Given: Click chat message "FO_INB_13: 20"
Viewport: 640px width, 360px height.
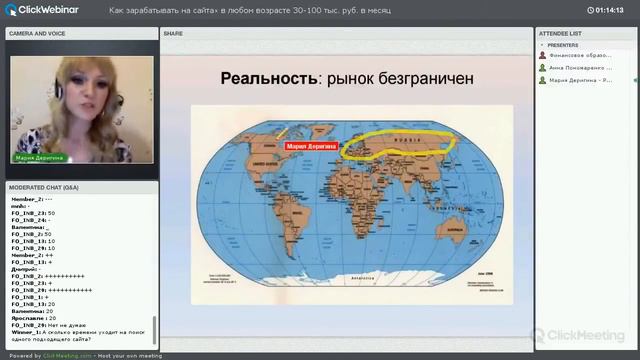Looking at the screenshot, I should pos(33,304).
